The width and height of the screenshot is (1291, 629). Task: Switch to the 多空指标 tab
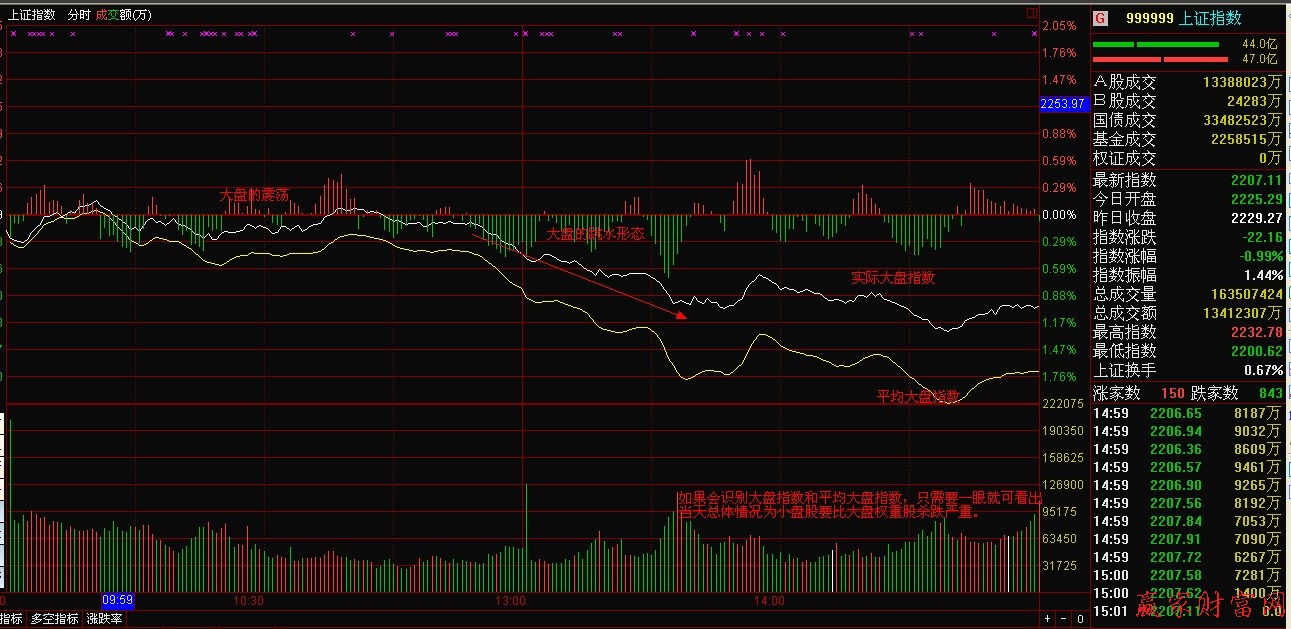pyautogui.click(x=55, y=619)
